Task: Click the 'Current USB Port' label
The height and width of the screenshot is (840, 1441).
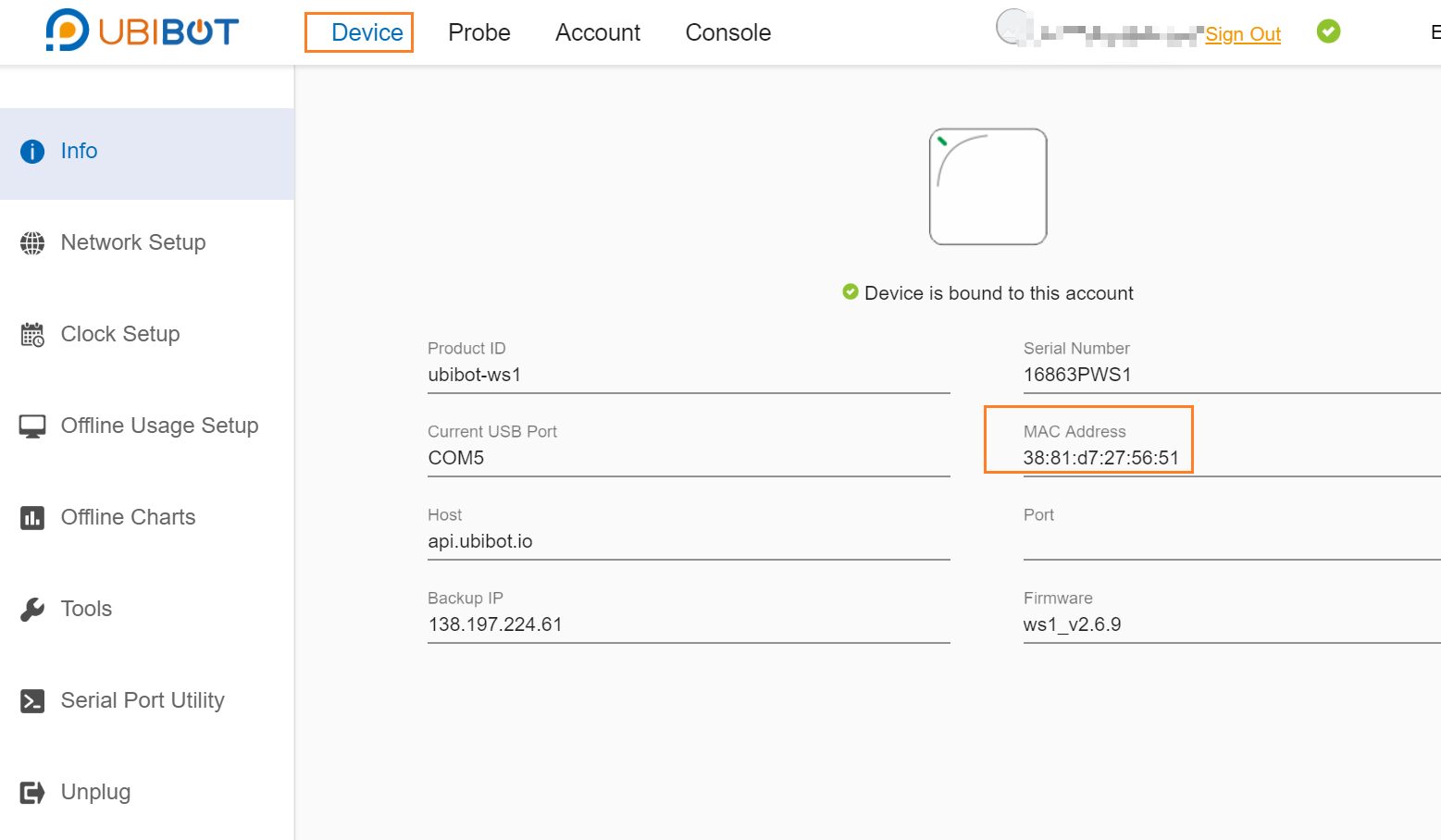Action: pyautogui.click(x=492, y=432)
